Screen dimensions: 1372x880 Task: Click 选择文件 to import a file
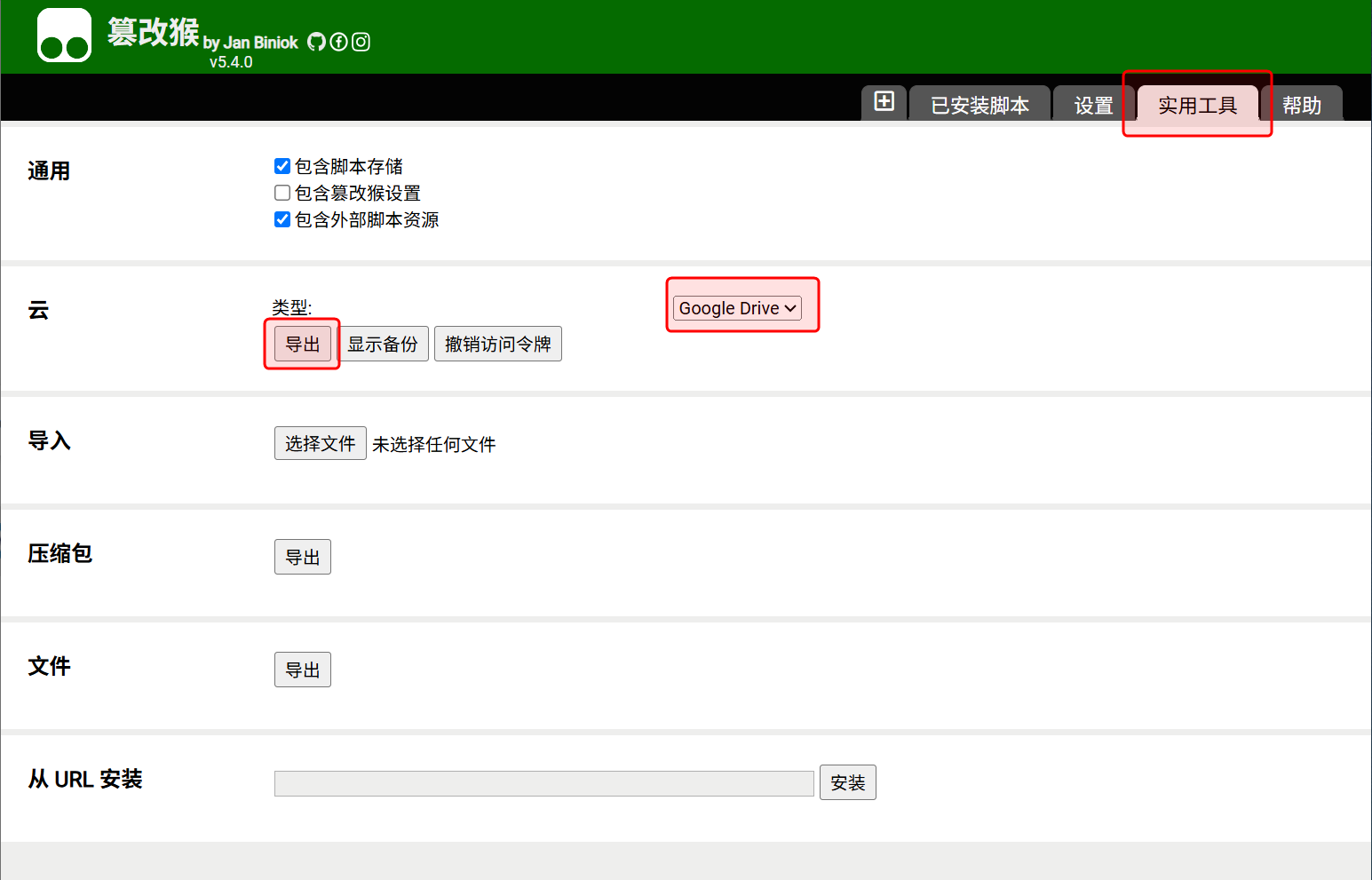click(320, 443)
